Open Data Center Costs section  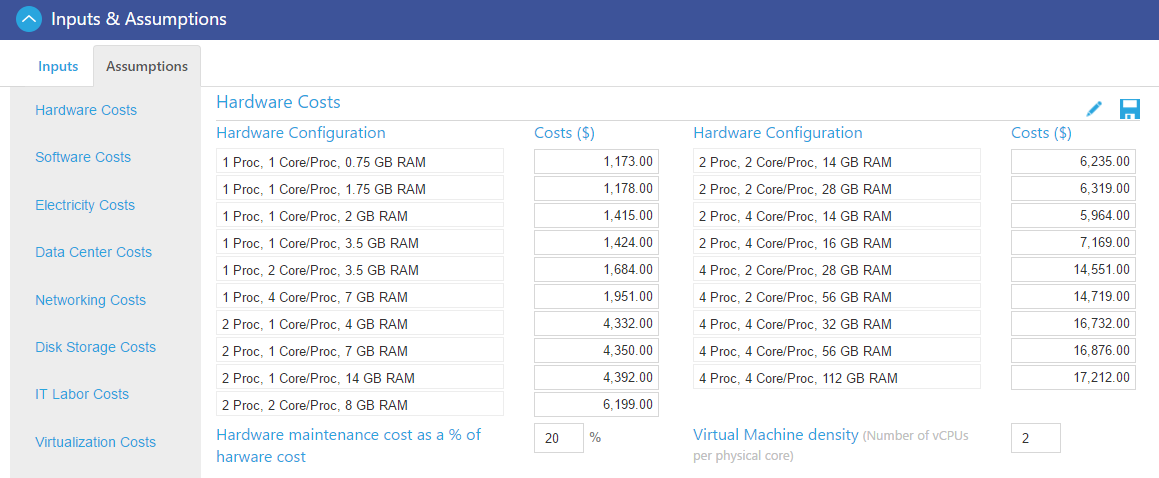click(93, 252)
